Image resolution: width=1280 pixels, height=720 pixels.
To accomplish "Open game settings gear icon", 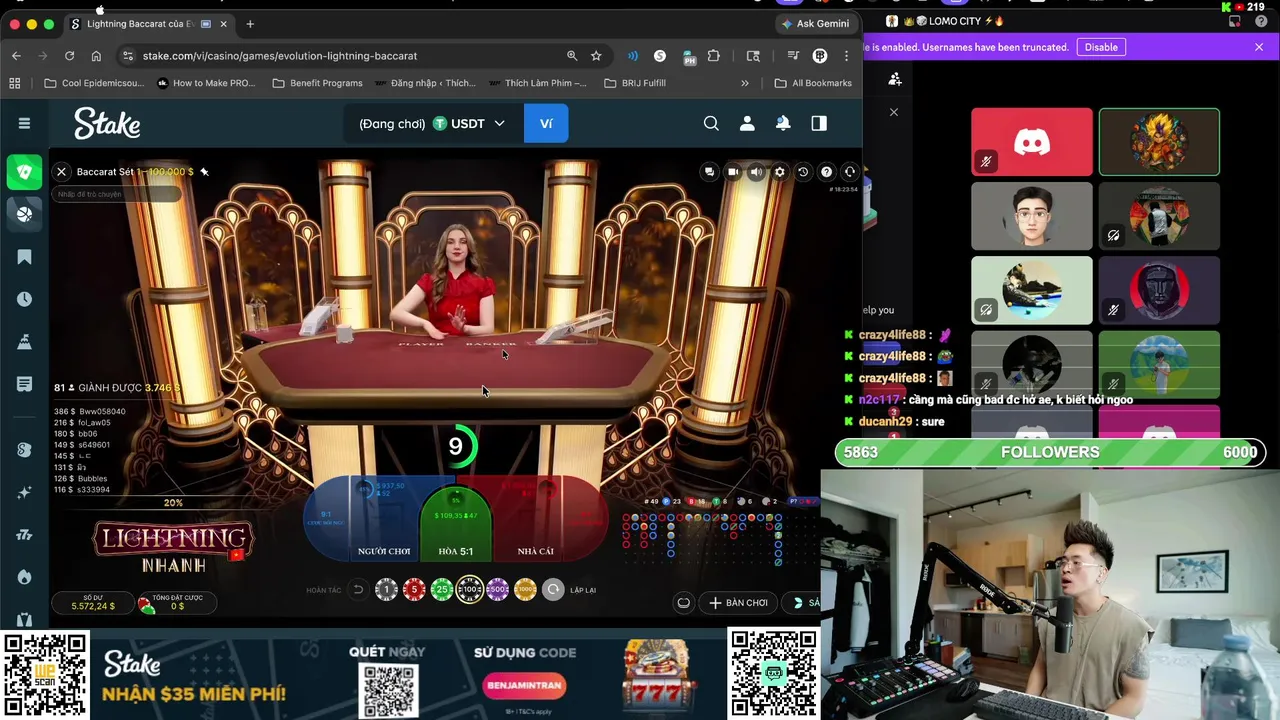I will pos(780,172).
